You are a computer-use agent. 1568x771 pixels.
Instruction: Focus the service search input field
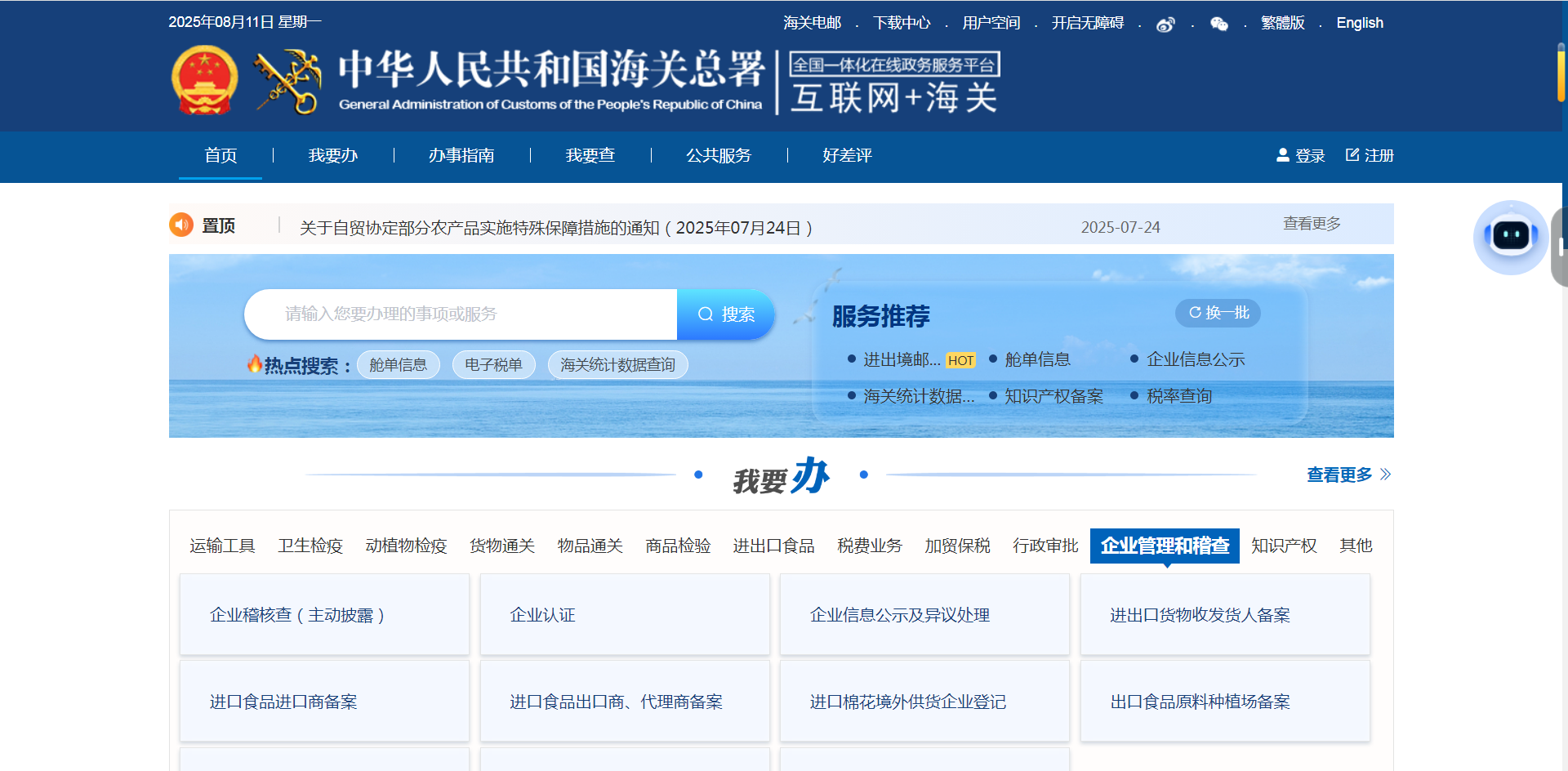(x=461, y=314)
